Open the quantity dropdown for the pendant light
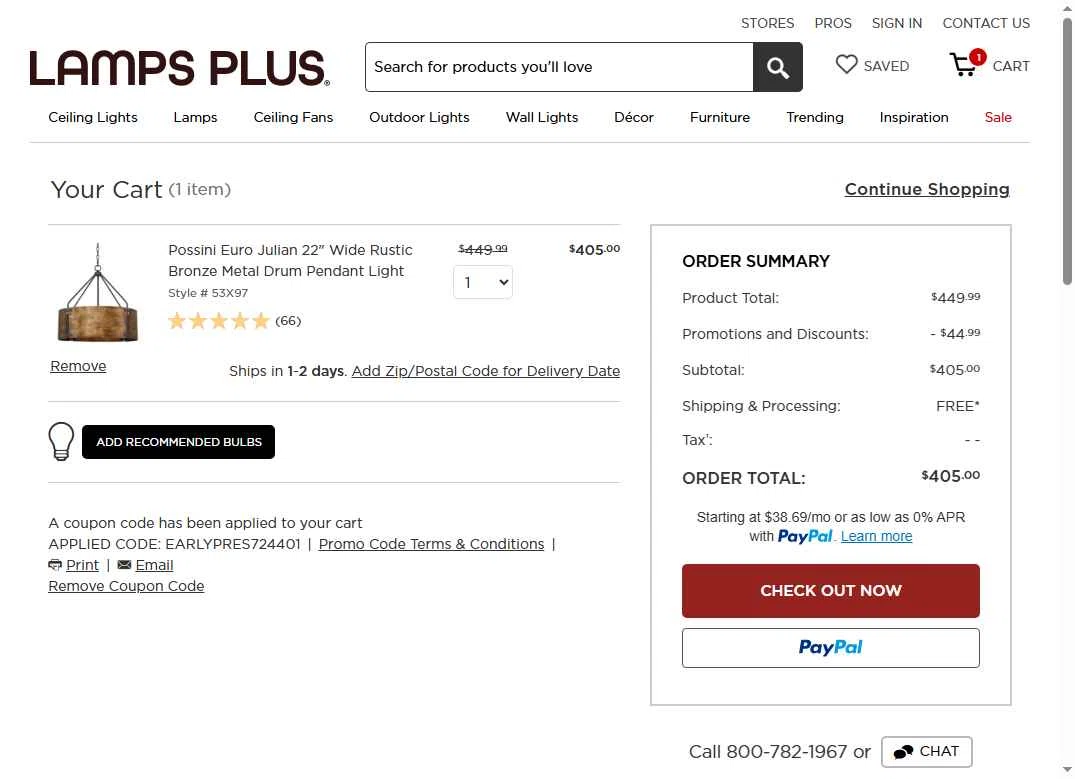 (x=483, y=282)
